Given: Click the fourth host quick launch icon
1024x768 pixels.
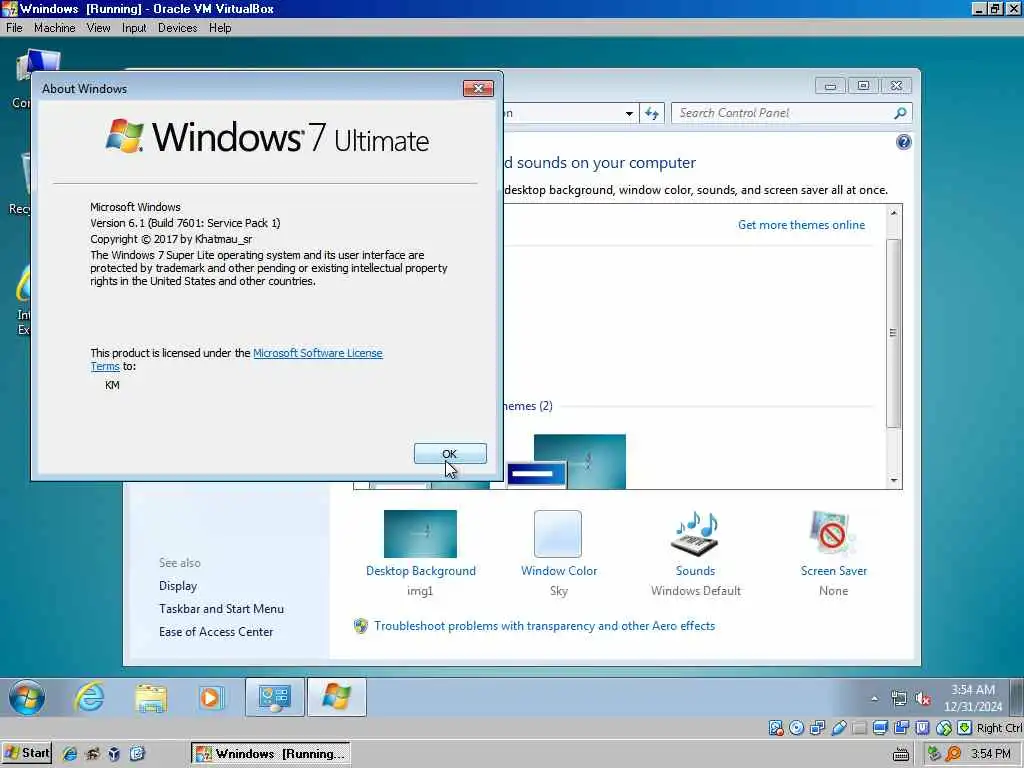Looking at the screenshot, I should tap(136, 754).
